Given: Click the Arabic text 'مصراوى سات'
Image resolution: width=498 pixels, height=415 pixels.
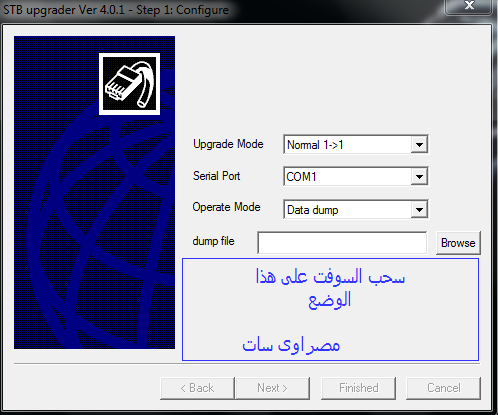Looking at the screenshot, I should tap(291, 345).
